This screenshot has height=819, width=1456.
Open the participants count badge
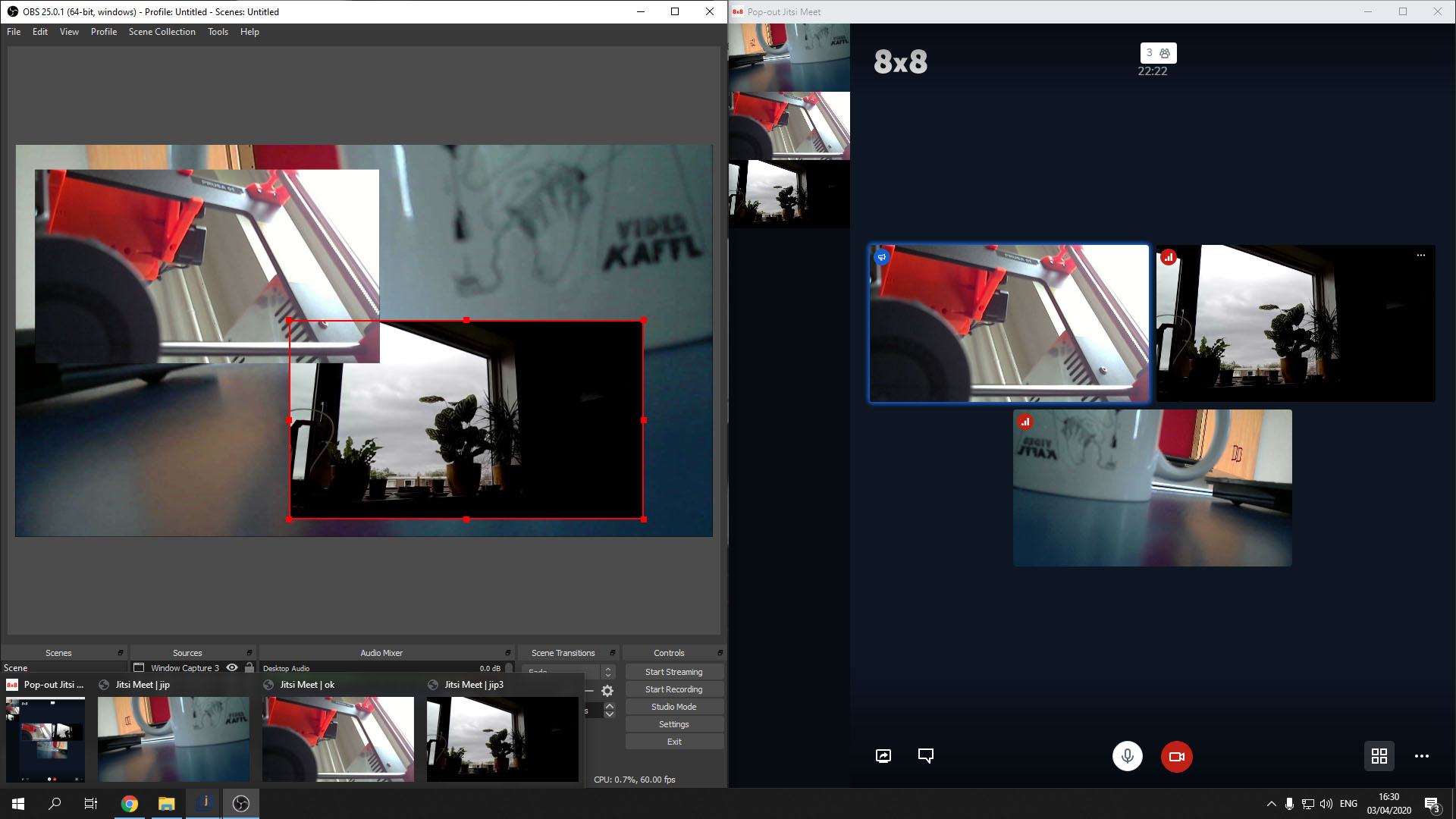click(x=1157, y=53)
